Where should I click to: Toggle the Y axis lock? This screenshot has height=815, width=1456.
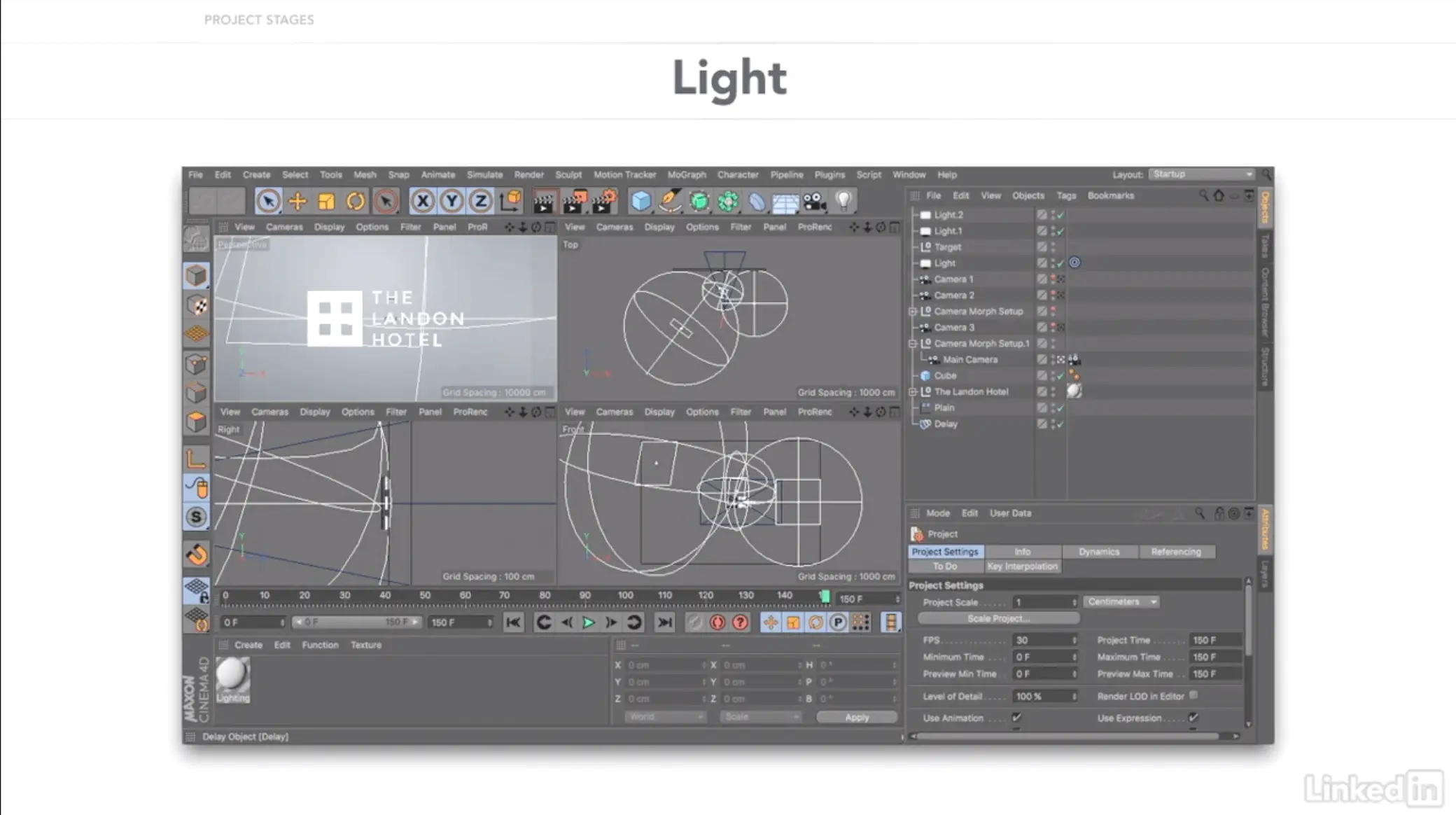(x=452, y=202)
